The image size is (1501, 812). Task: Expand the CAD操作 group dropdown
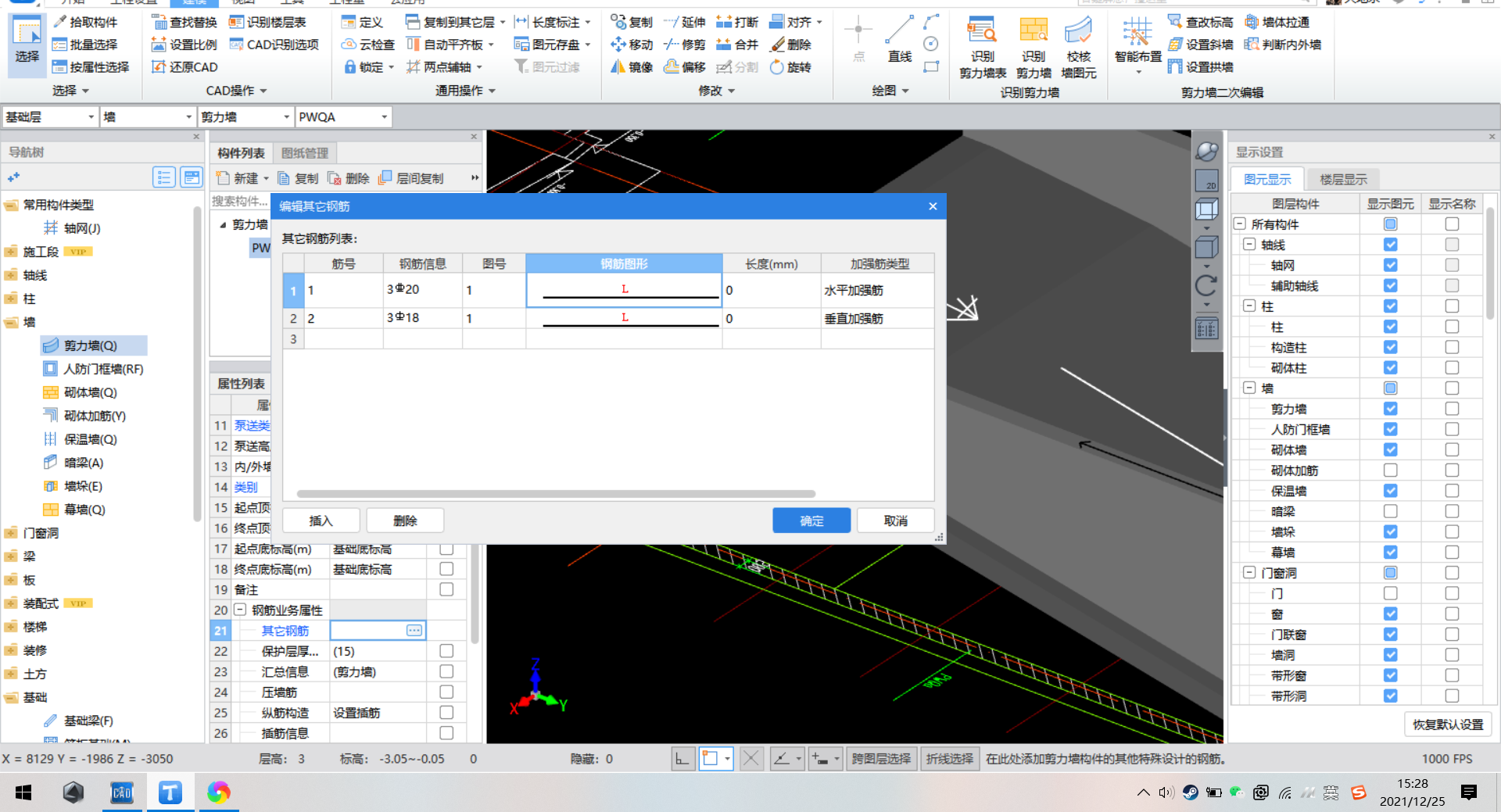(263, 91)
